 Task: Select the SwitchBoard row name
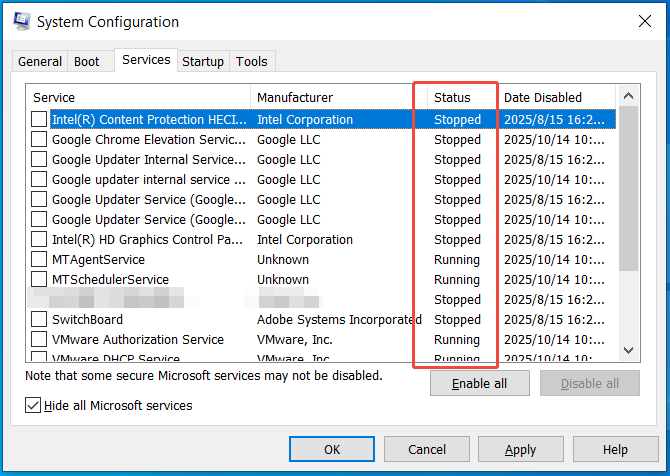87,319
